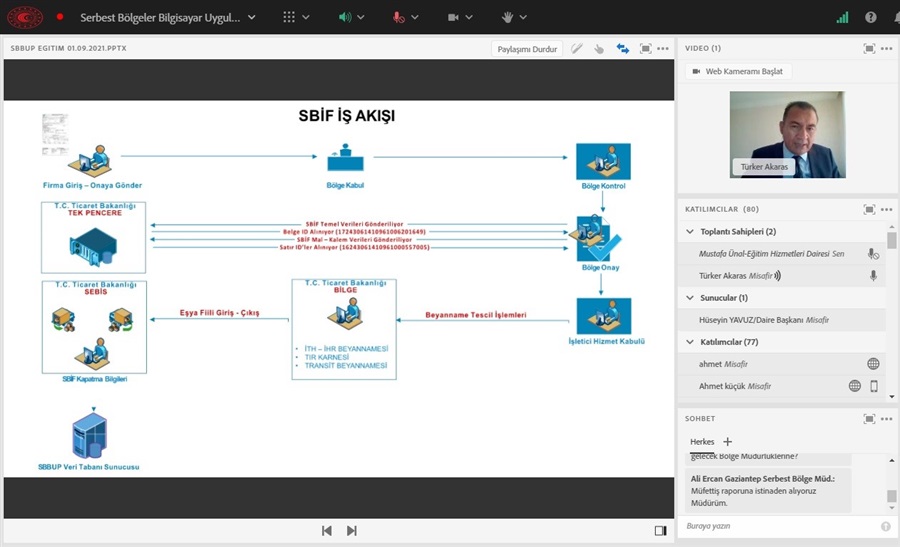Click globe icon beside ahmet Misafir

tap(873, 363)
